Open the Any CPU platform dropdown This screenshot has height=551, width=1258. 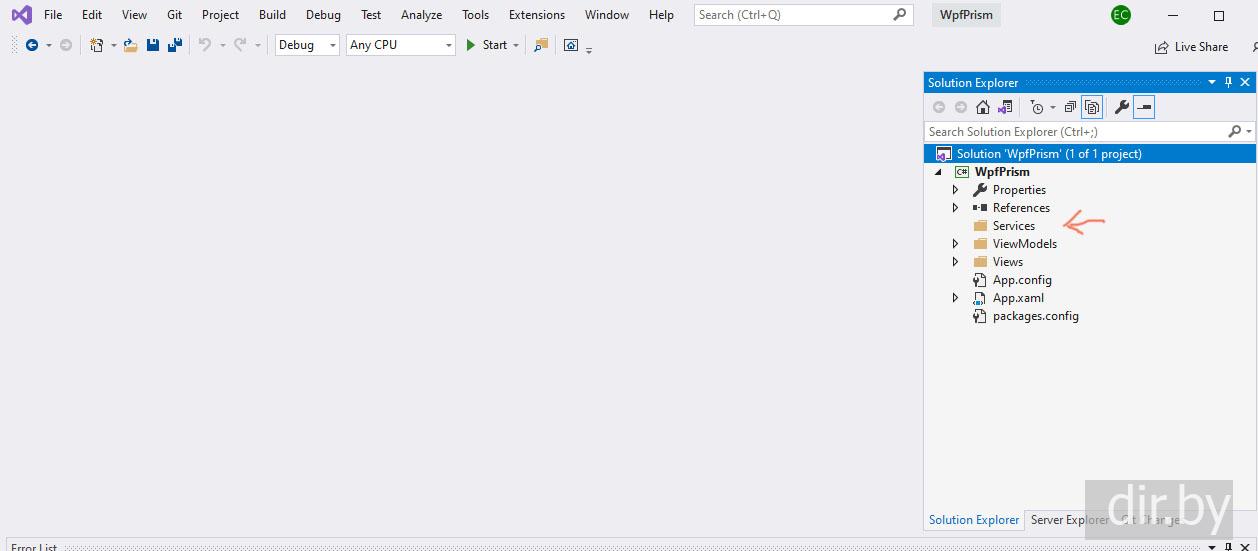click(x=400, y=45)
